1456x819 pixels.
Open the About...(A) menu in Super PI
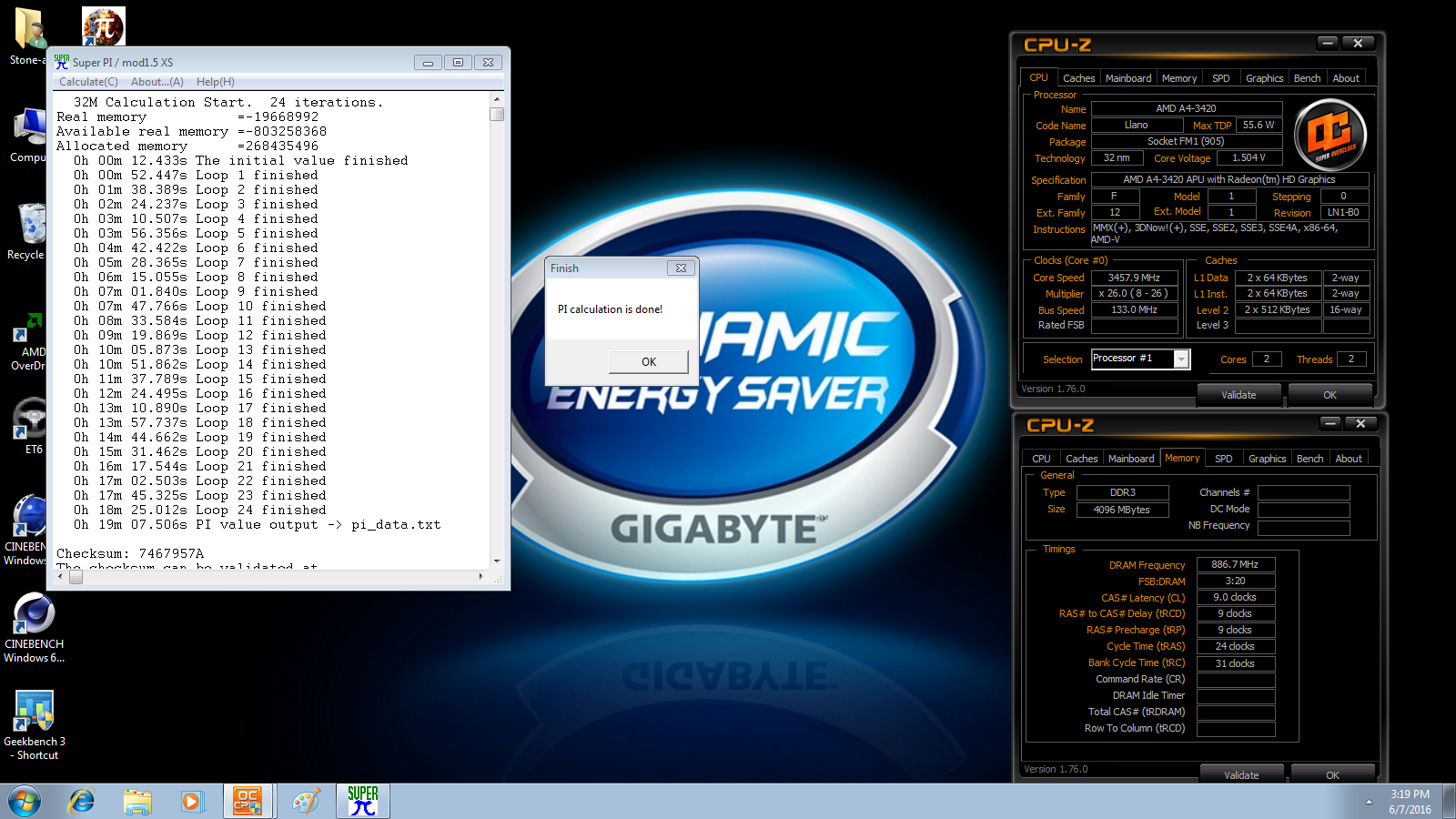(x=157, y=82)
